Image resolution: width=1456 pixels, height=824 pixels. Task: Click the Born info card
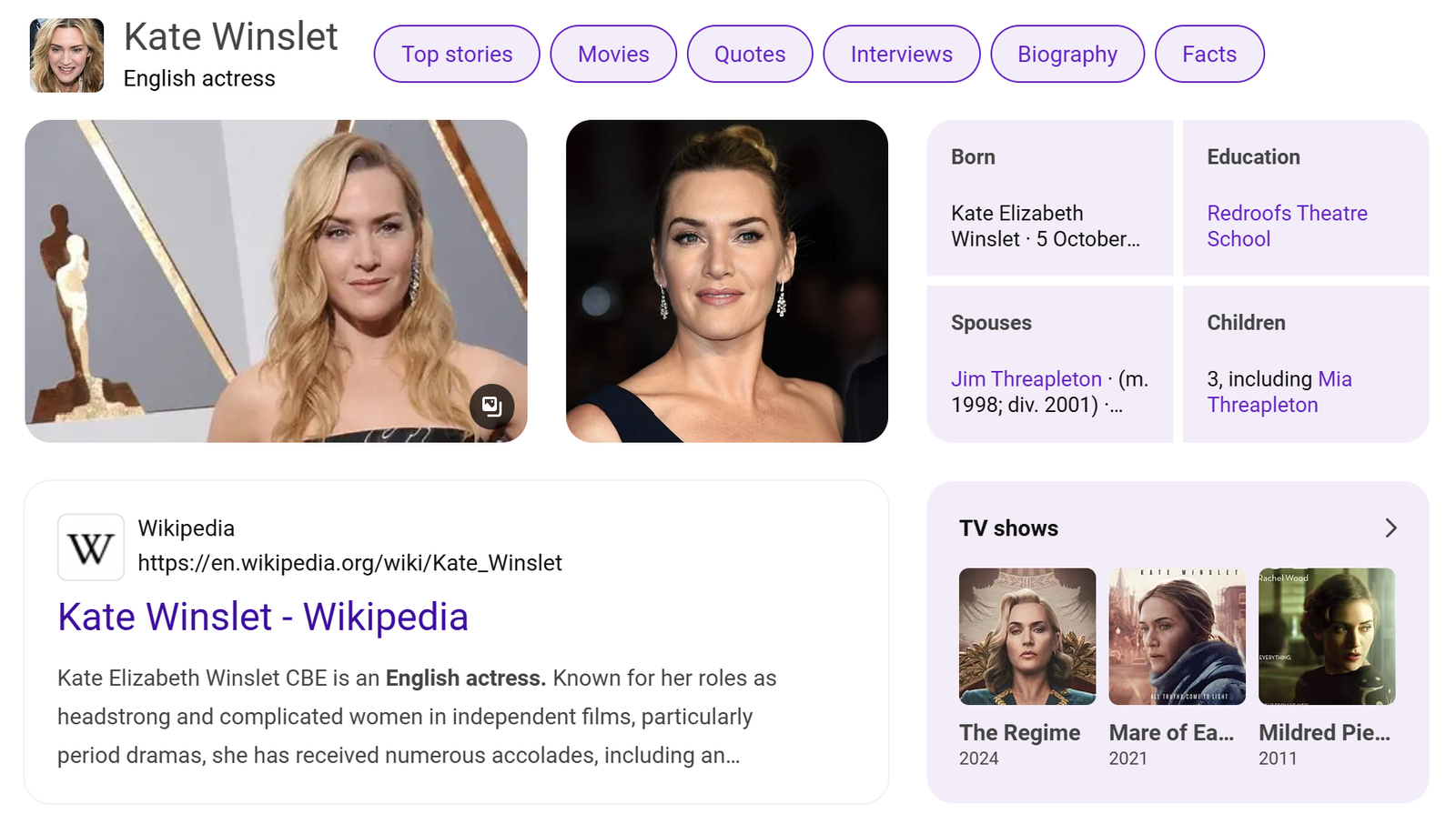1049,198
